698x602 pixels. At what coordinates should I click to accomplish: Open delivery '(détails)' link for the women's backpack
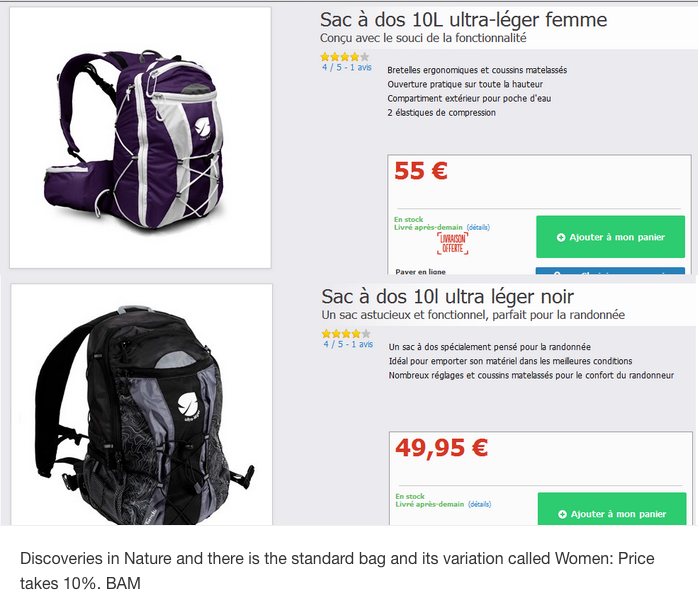click(x=478, y=227)
